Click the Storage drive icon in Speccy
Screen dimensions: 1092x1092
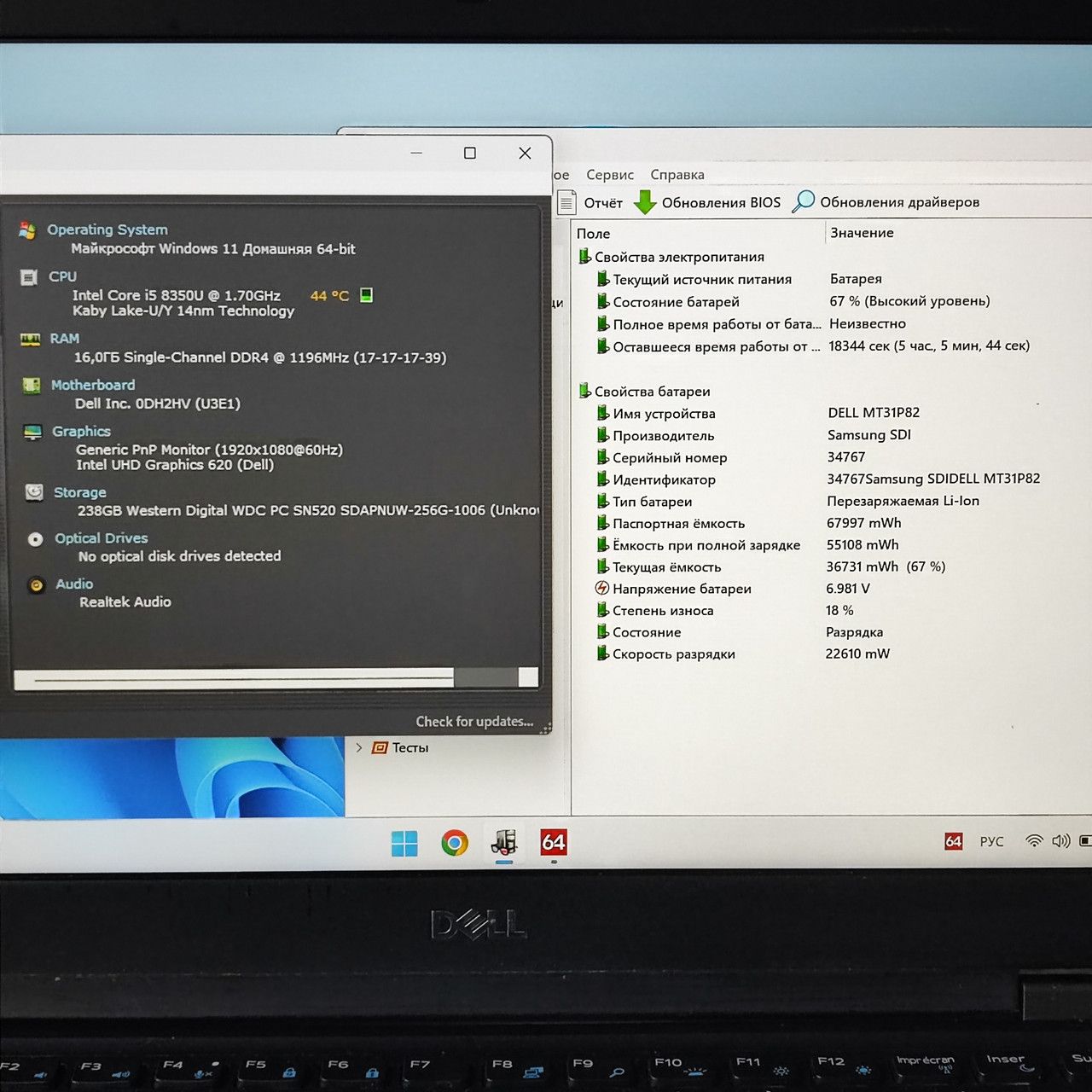coord(34,492)
